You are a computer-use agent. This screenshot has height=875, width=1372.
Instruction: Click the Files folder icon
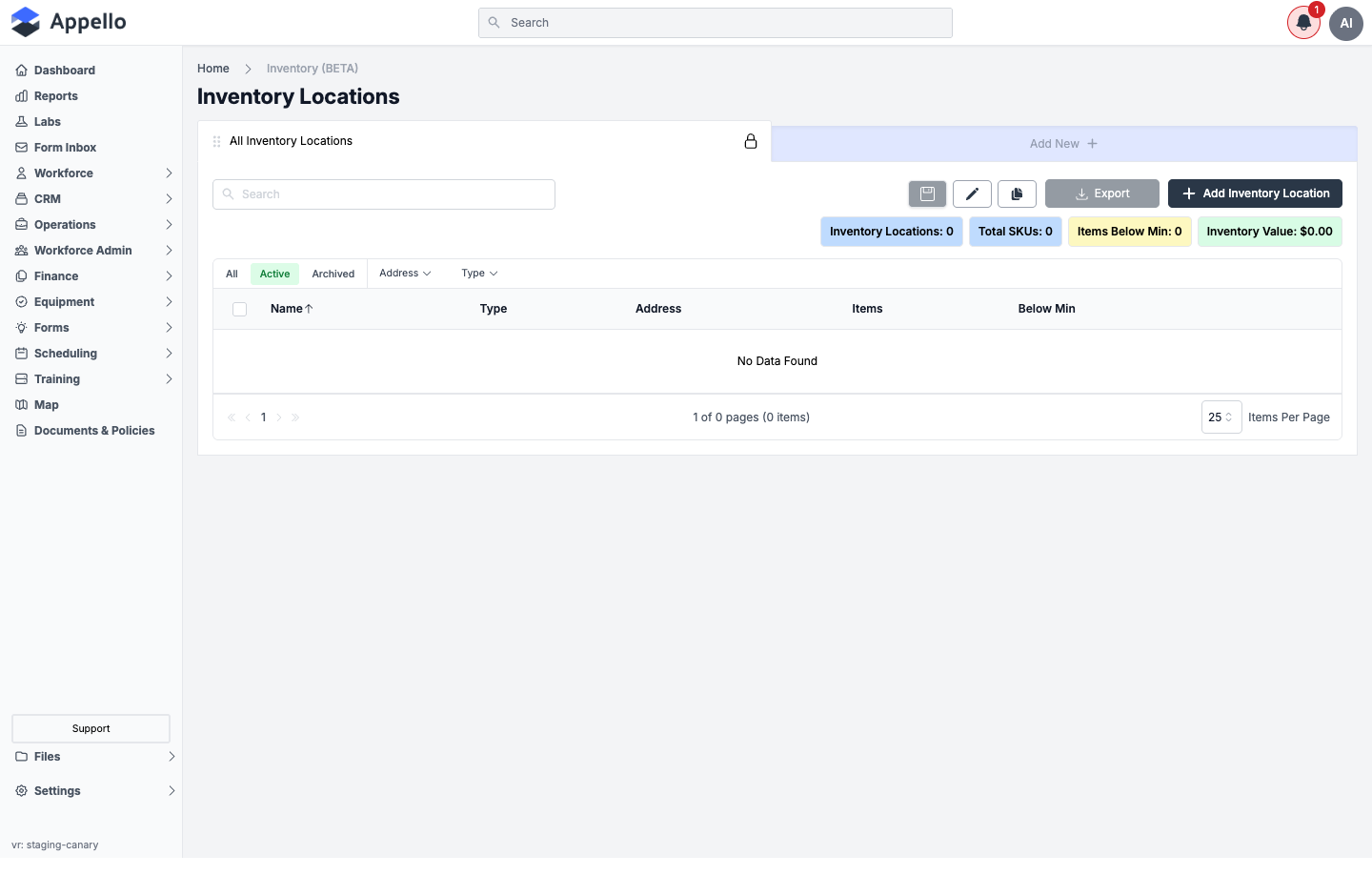pos(21,757)
